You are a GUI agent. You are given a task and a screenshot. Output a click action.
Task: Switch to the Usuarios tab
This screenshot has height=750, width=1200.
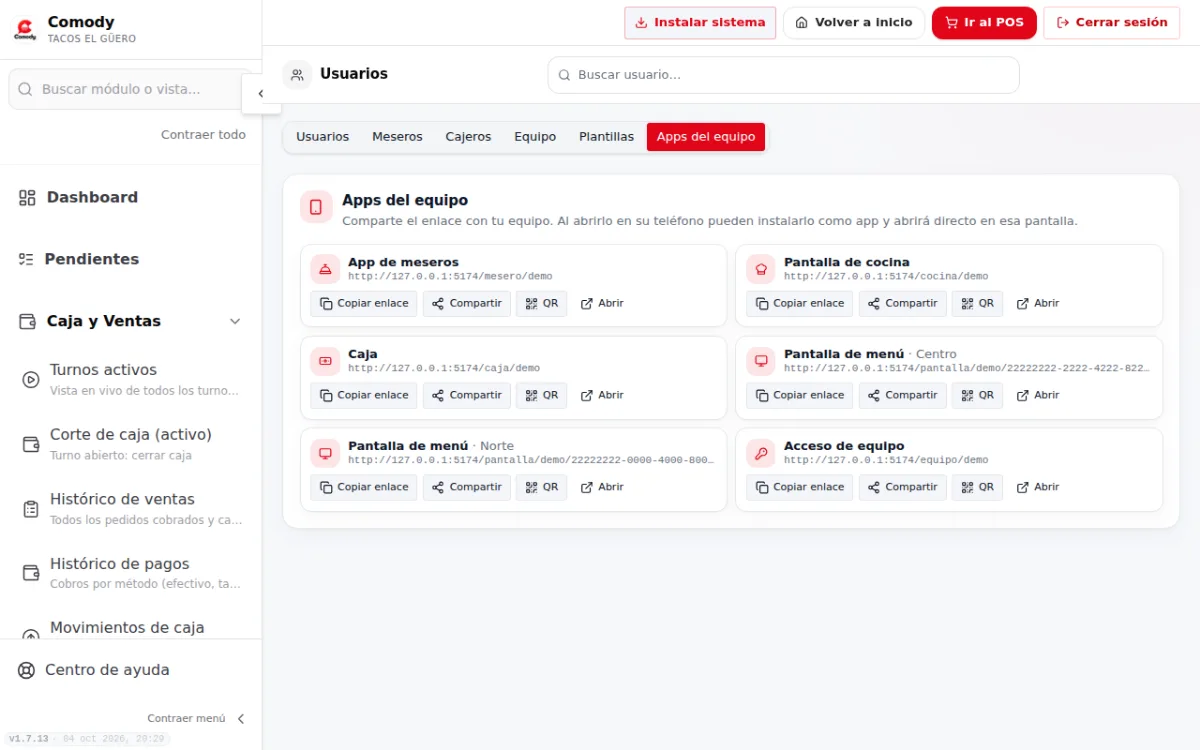point(322,137)
